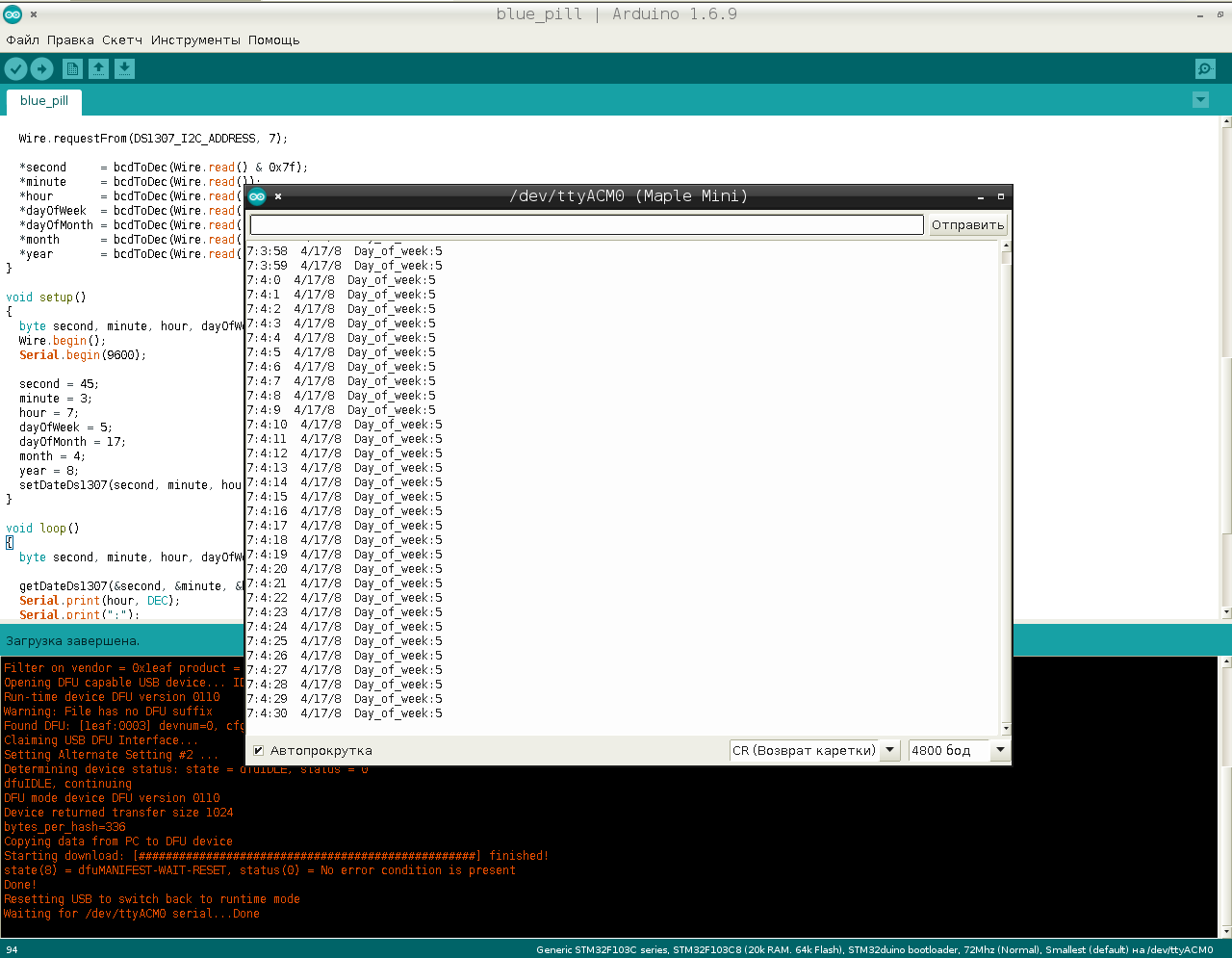1232x958 pixels.
Task: Click the serial output line 7:4:15
Action: (345, 497)
